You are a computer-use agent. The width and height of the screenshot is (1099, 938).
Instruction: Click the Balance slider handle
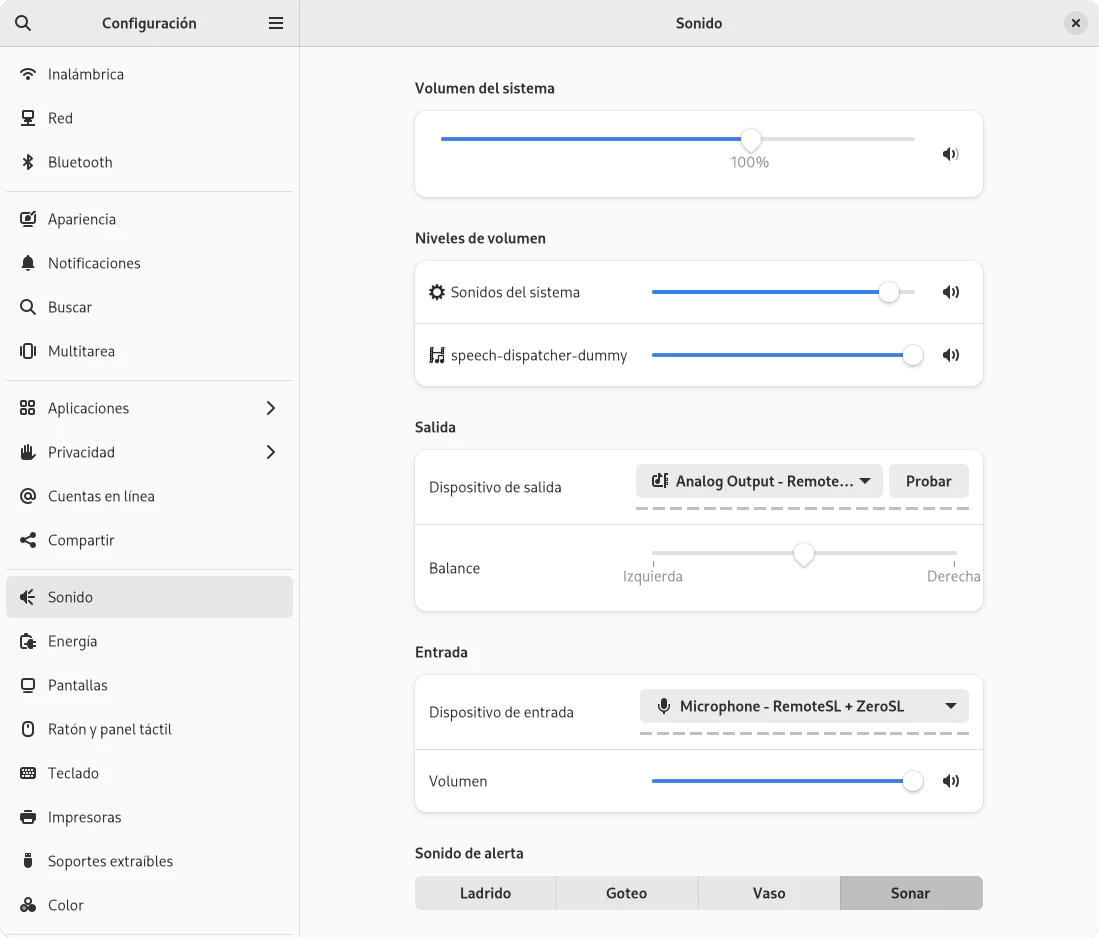click(804, 554)
